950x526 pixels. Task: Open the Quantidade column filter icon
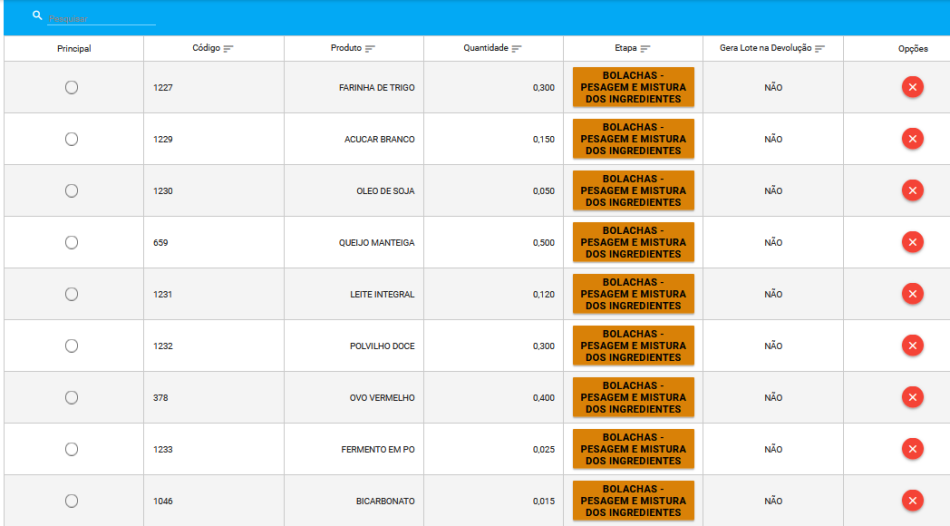point(517,49)
